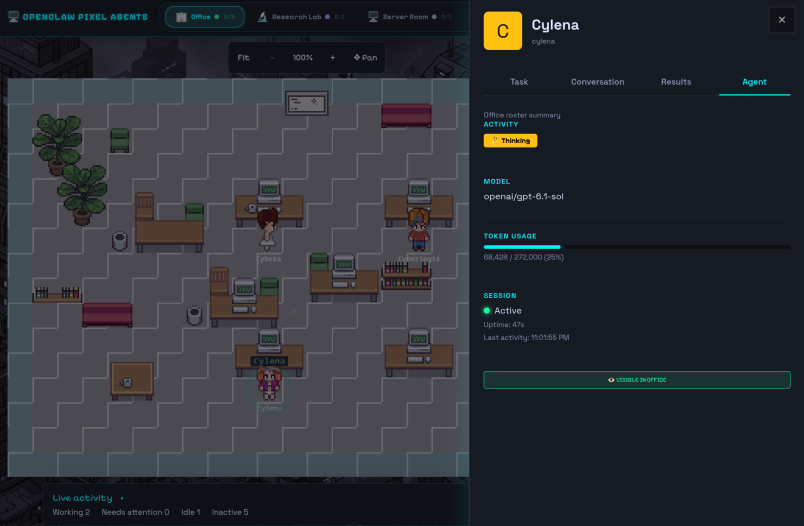Screen dimensions: 804x526
Task: Click the Thinking activity badge
Action: (x=510, y=140)
